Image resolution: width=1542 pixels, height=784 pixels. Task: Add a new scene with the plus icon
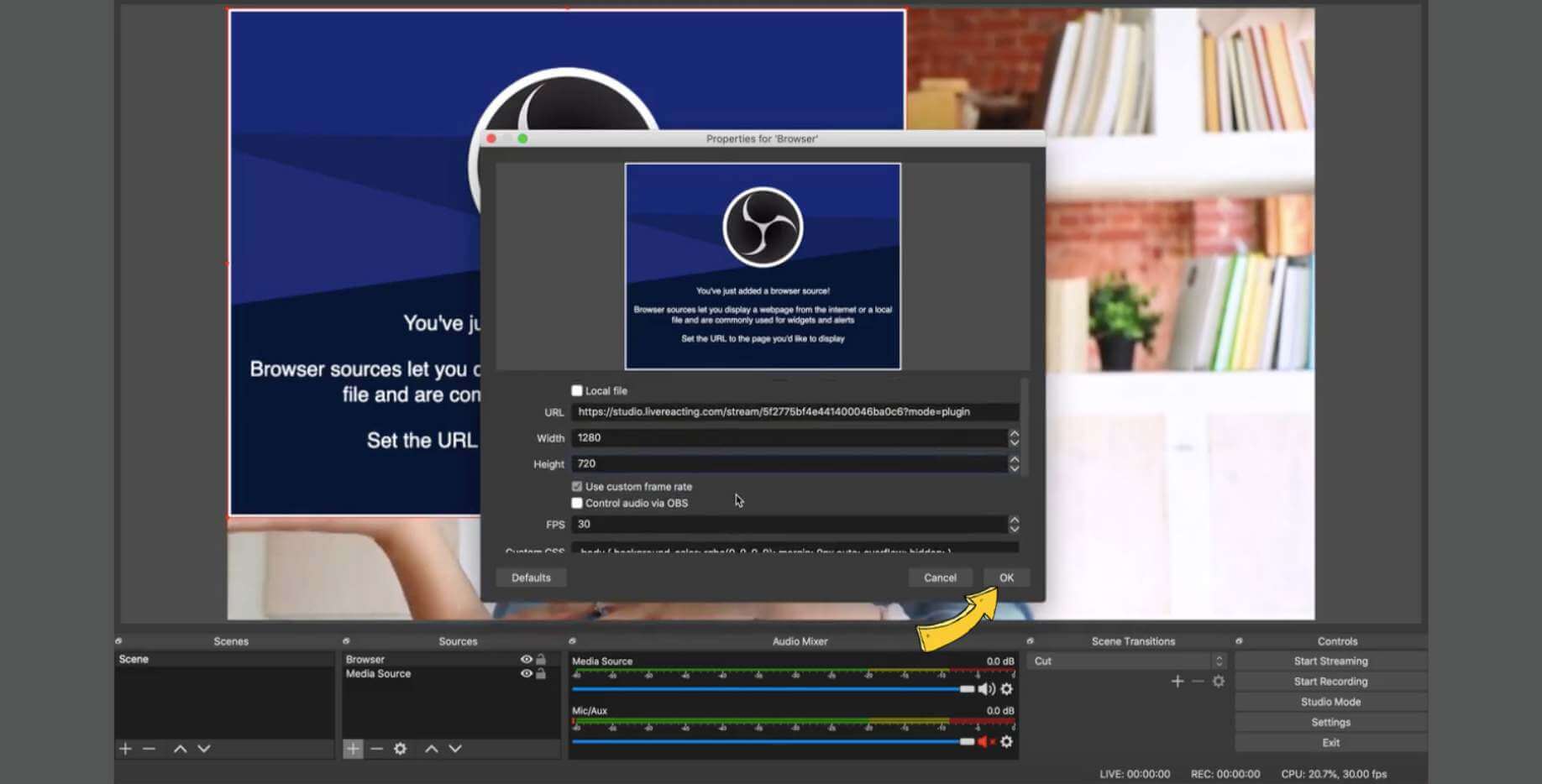[x=125, y=748]
